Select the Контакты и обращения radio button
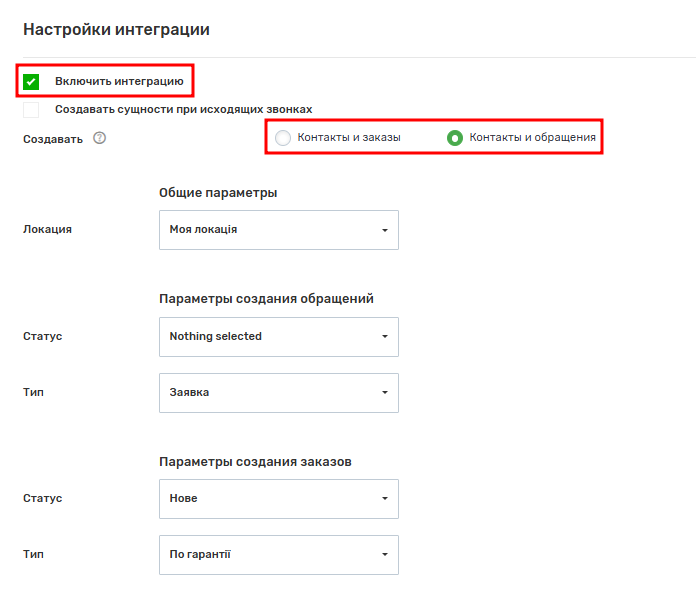Viewport: 696px width, 608px height. tap(455, 138)
